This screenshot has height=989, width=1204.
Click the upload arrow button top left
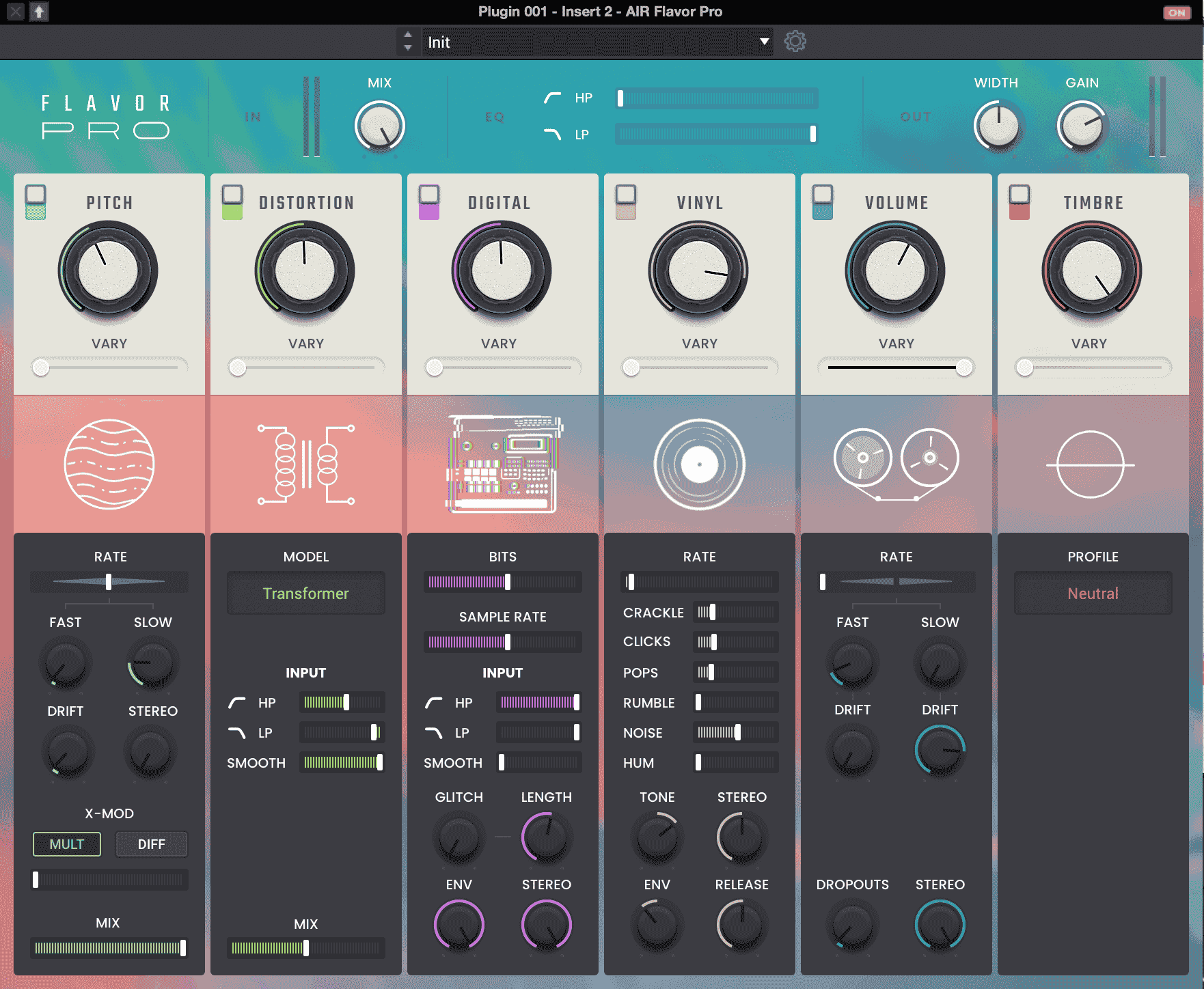39,12
